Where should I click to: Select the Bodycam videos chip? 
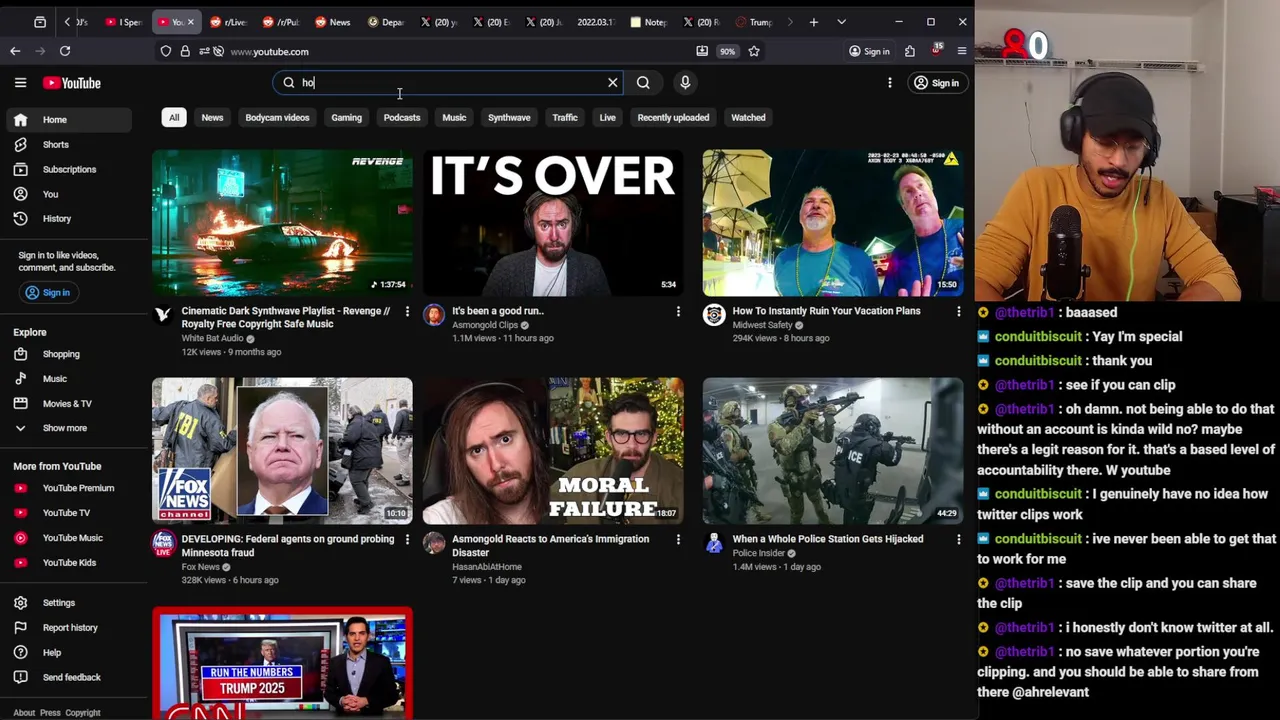coord(277,118)
